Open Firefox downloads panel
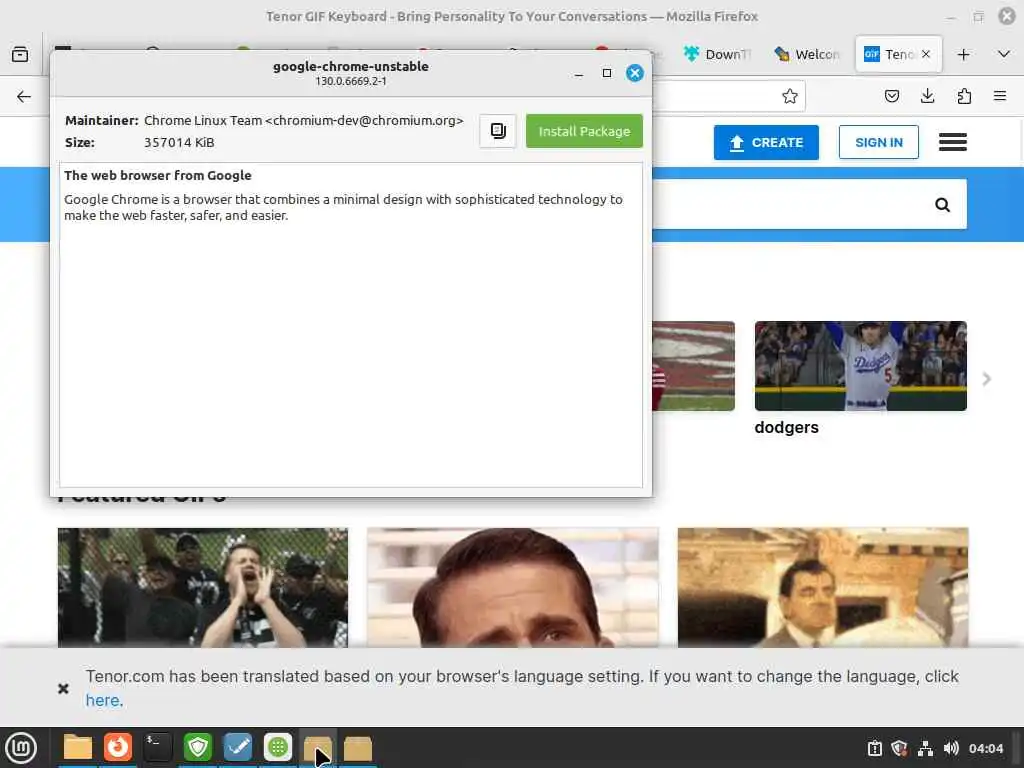The width and height of the screenshot is (1024, 768). tap(927, 97)
